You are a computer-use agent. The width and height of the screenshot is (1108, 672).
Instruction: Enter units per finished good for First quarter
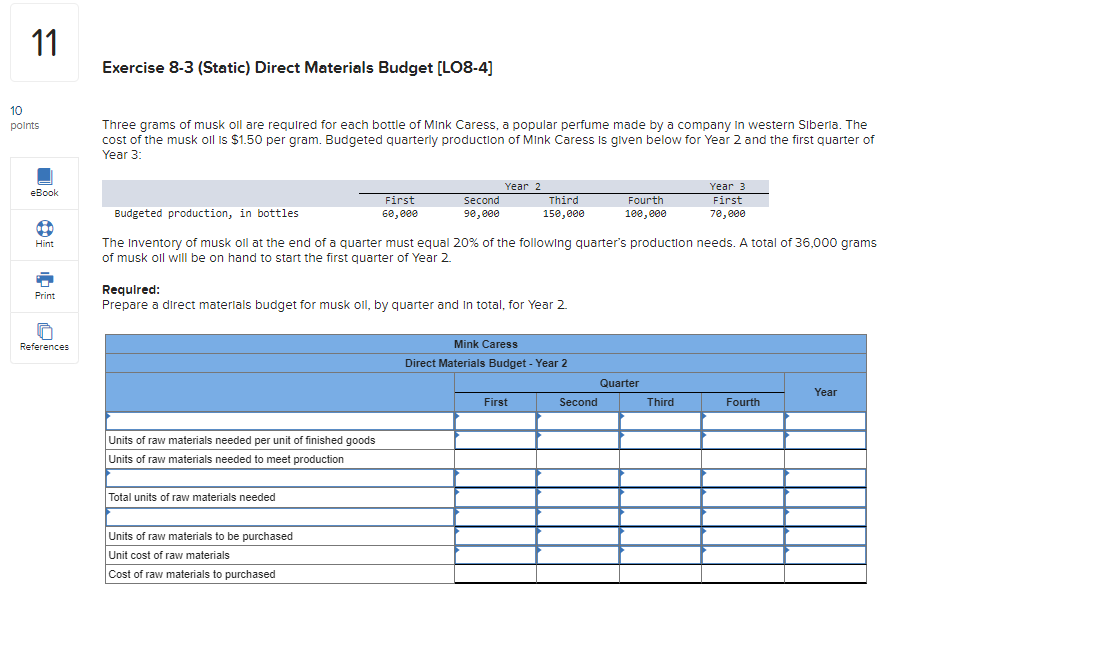pyautogui.click(x=495, y=440)
